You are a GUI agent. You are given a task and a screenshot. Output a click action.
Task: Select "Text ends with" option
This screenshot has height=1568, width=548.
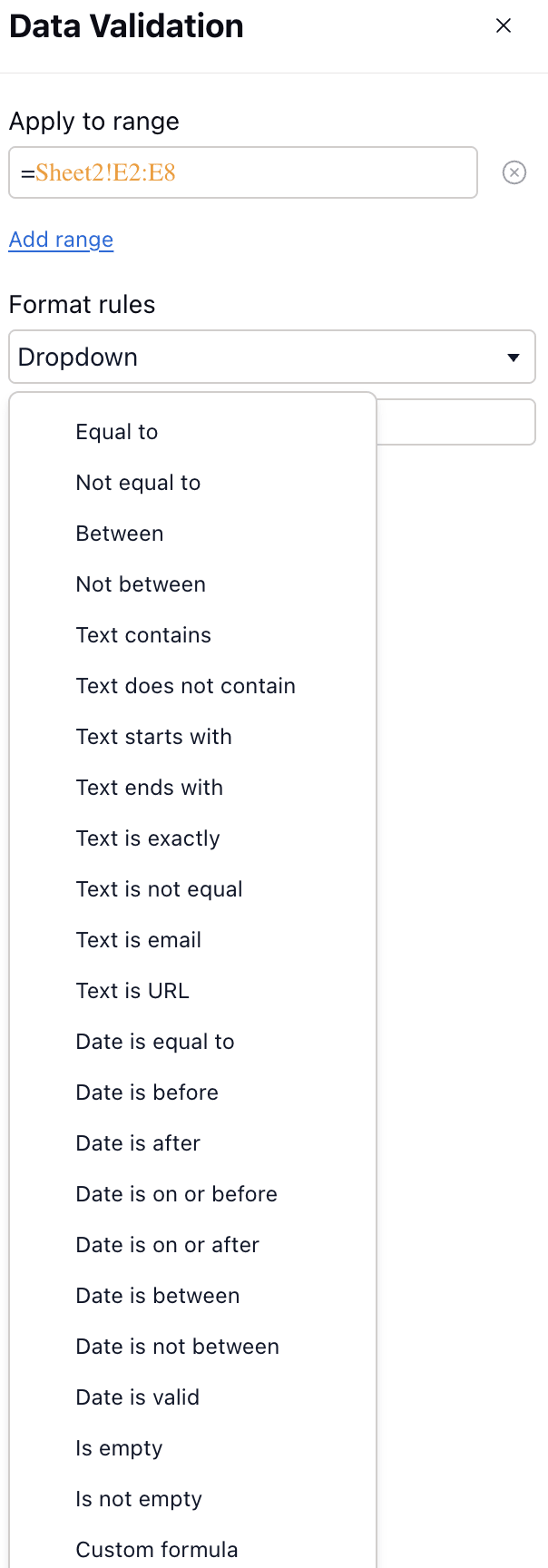pyautogui.click(x=149, y=787)
